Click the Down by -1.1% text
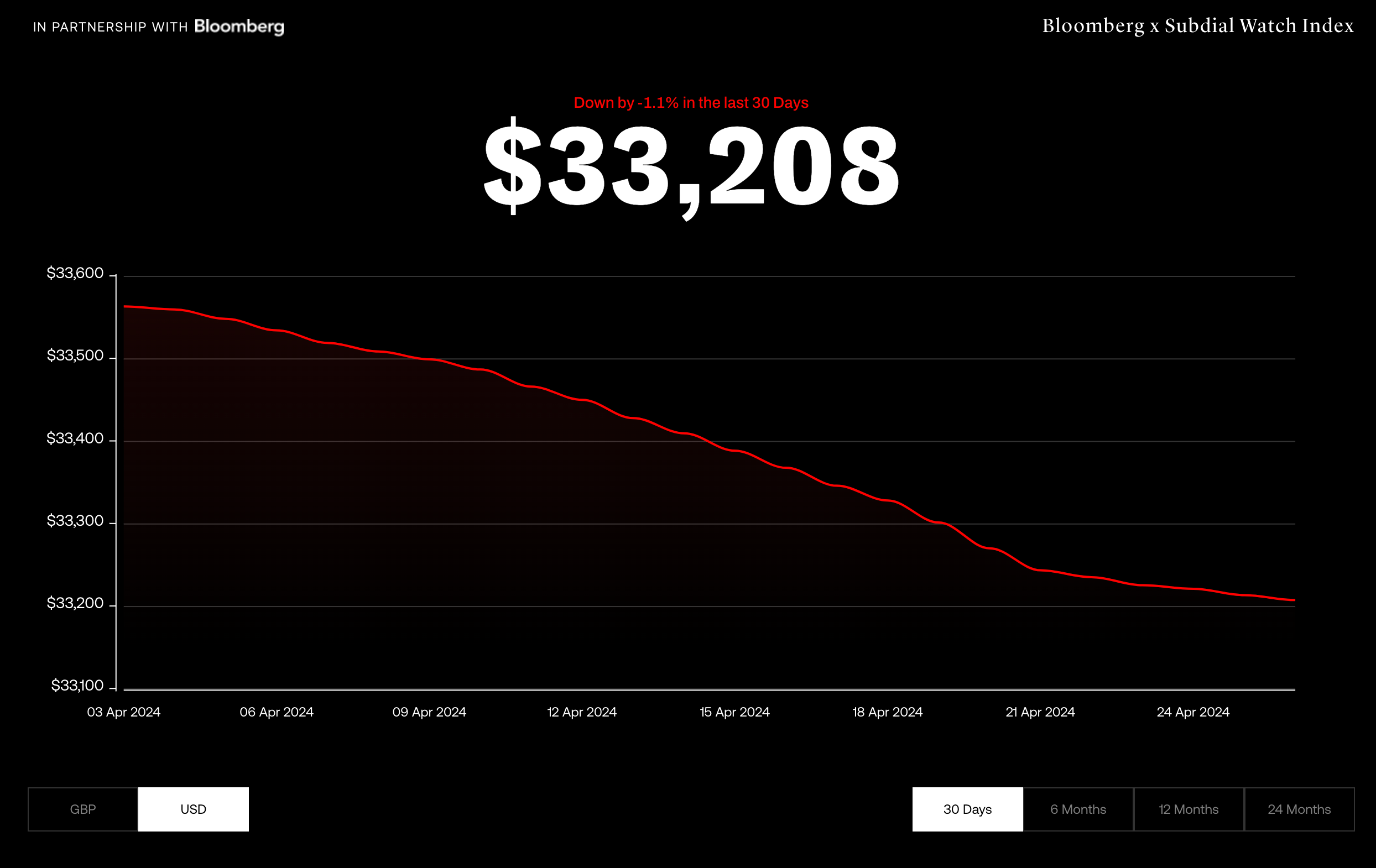The height and width of the screenshot is (868, 1376). [x=691, y=103]
